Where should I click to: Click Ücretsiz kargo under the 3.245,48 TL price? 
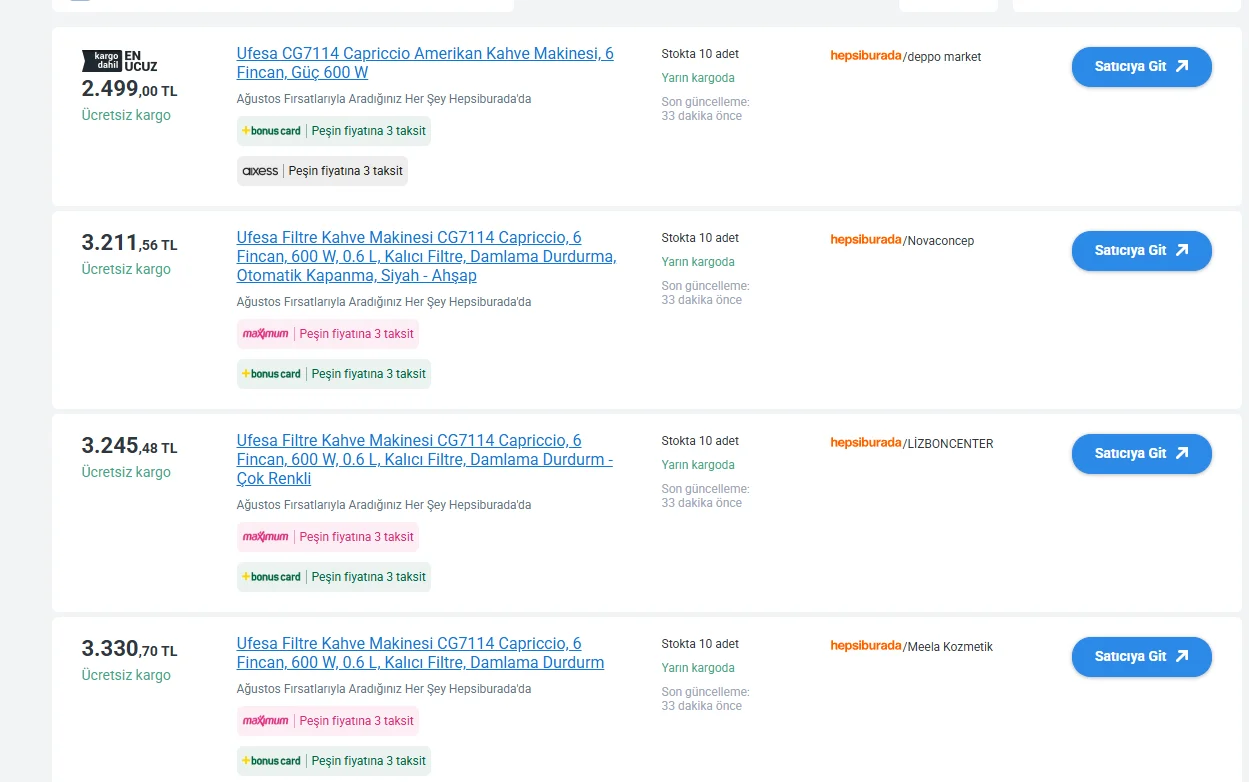point(126,472)
